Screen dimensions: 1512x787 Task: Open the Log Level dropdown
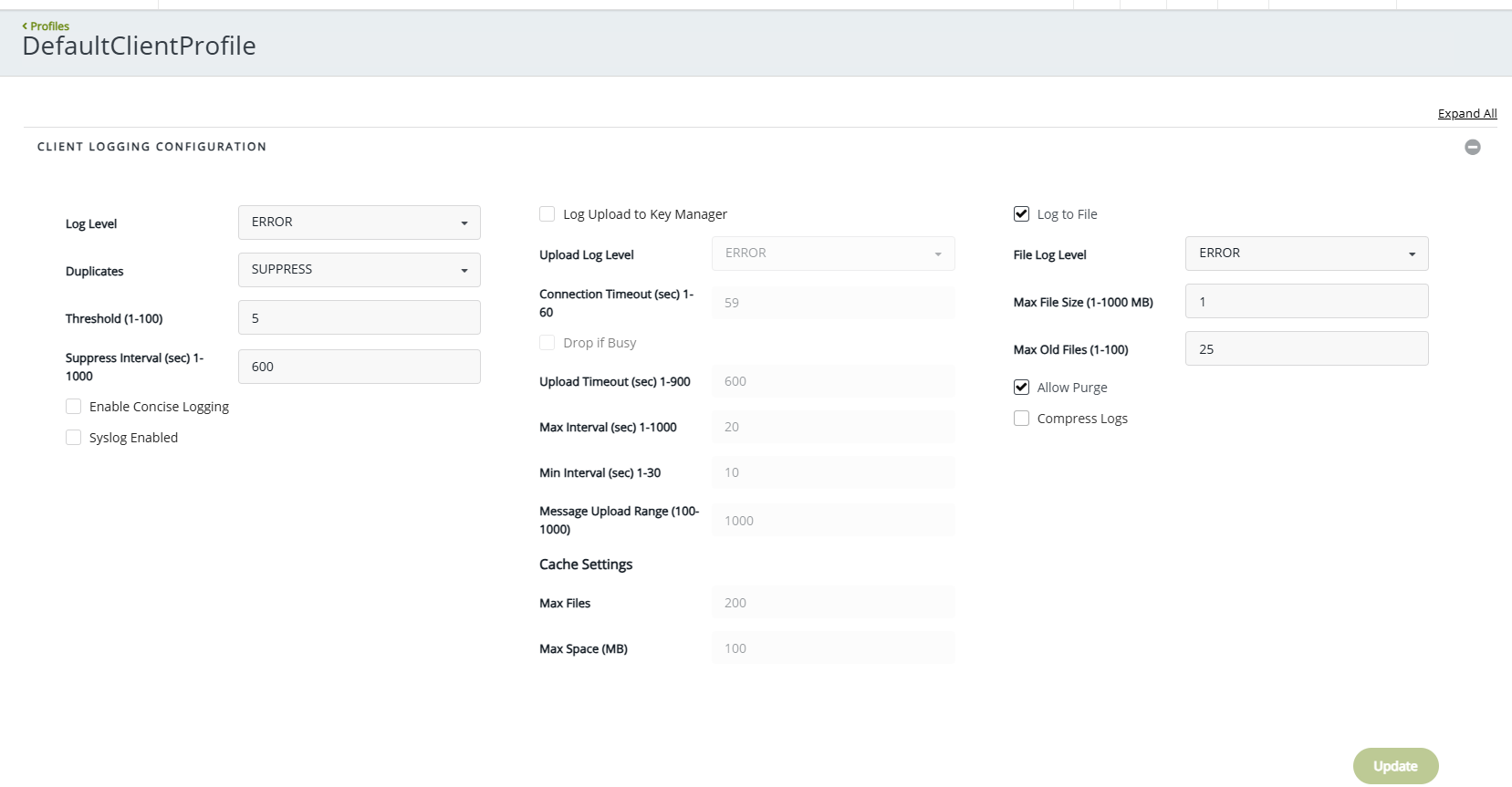coord(360,223)
